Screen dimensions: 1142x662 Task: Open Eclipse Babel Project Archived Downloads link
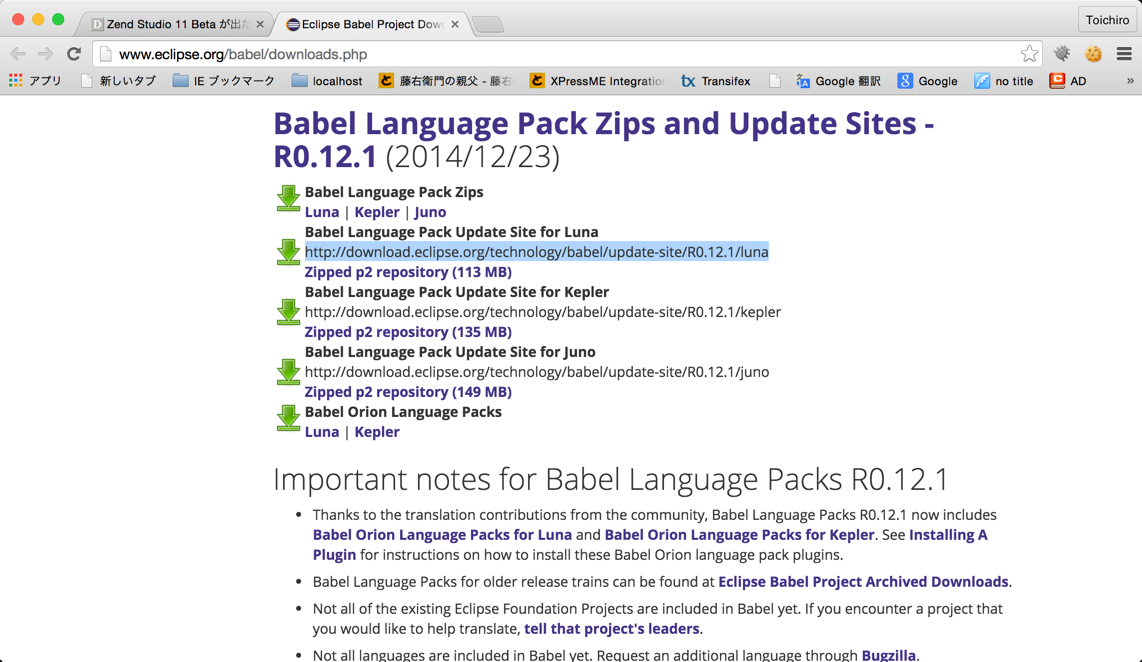coord(863,582)
